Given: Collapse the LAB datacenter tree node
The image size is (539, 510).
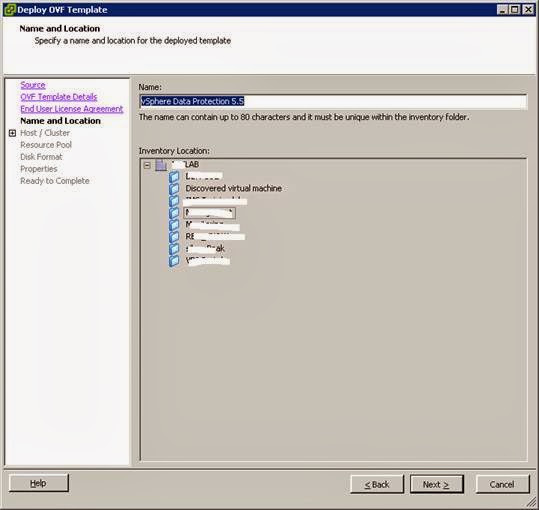Looking at the screenshot, I should point(147,165).
